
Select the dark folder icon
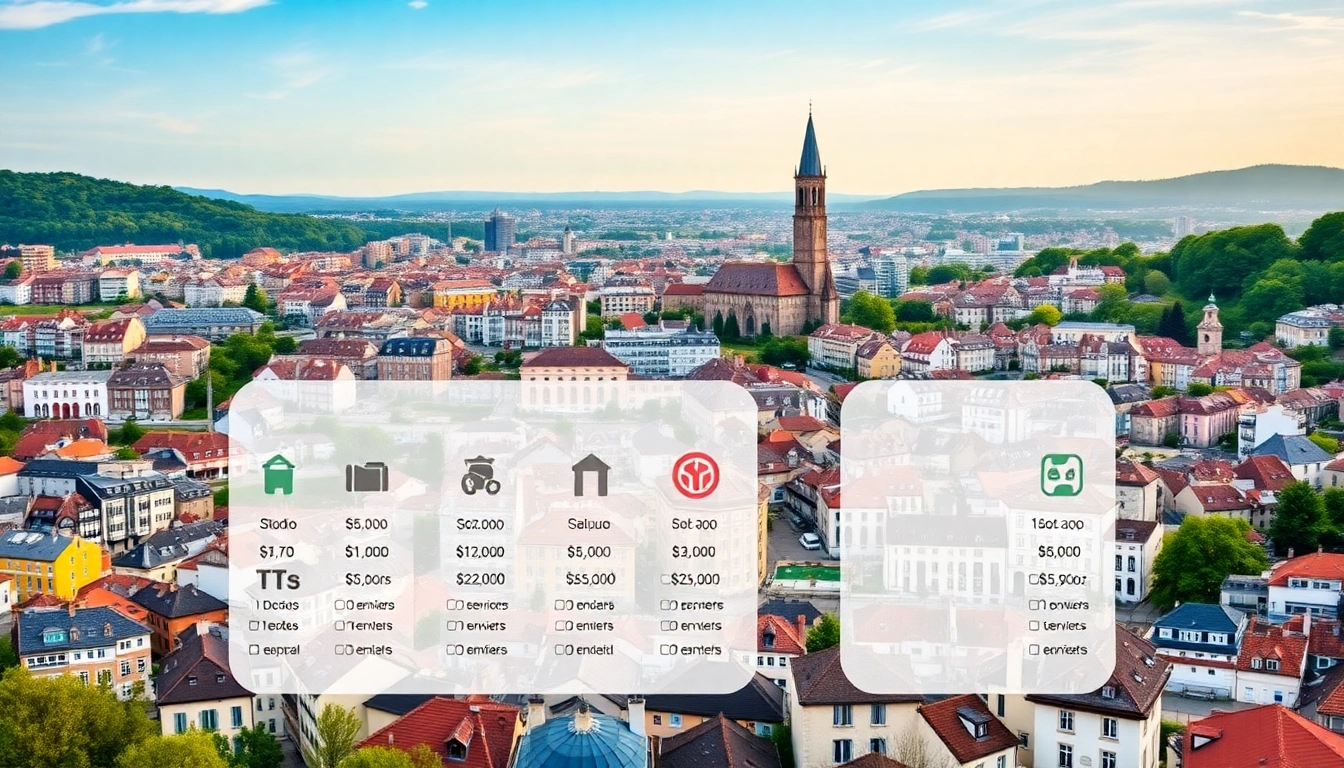pos(367,477)
